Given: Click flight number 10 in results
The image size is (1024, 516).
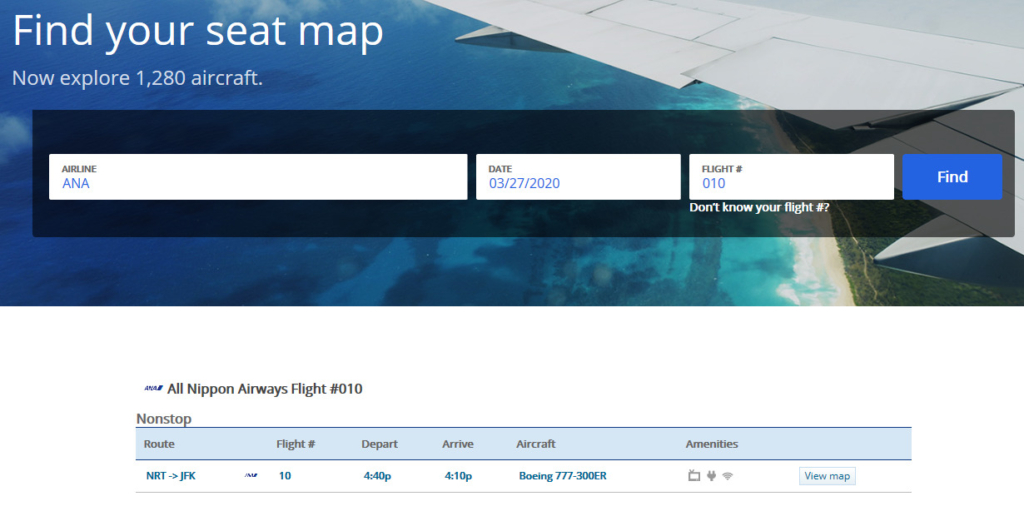Looking at the screenshot, I should (285, 476).
